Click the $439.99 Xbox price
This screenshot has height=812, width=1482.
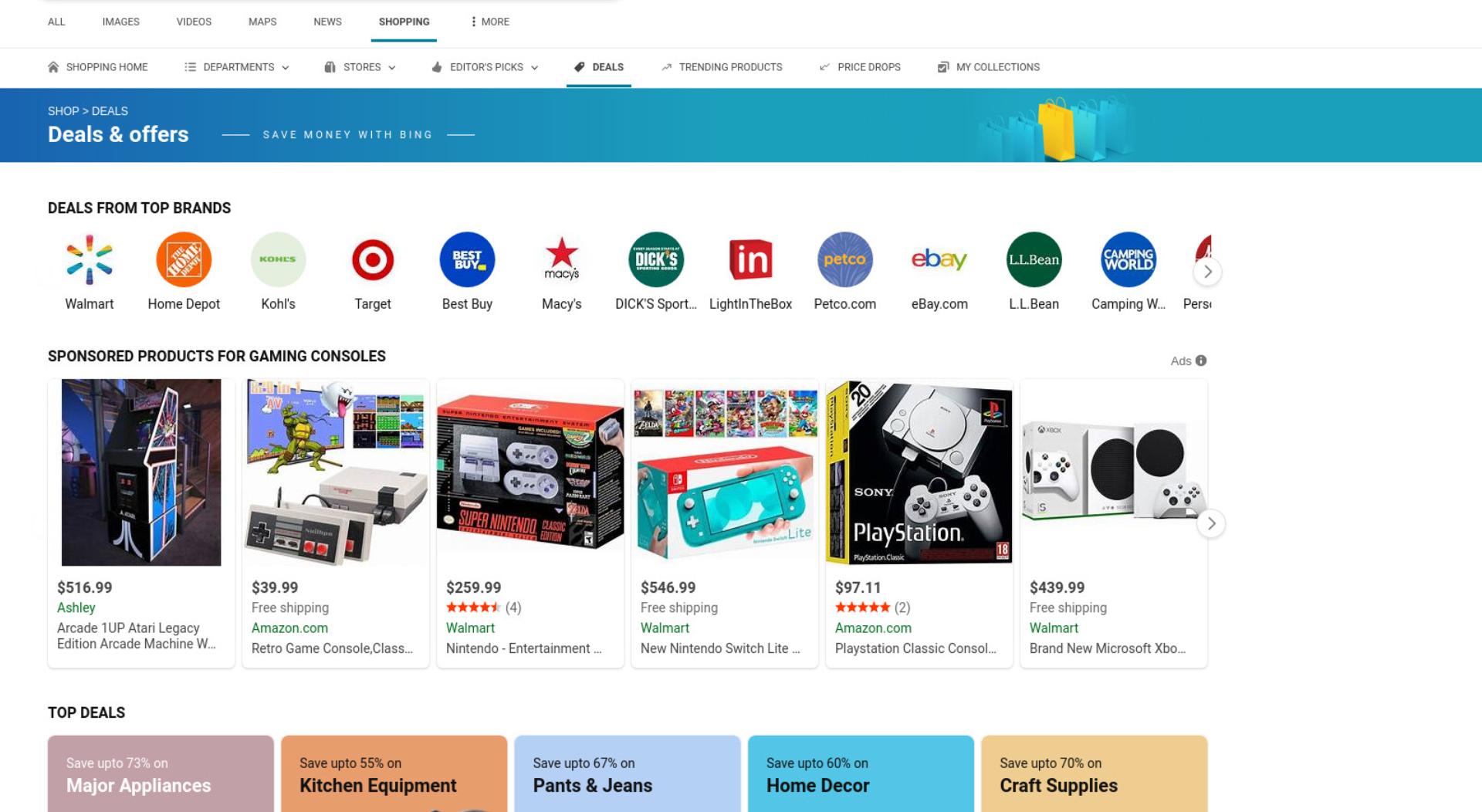tap(1057, 588)
